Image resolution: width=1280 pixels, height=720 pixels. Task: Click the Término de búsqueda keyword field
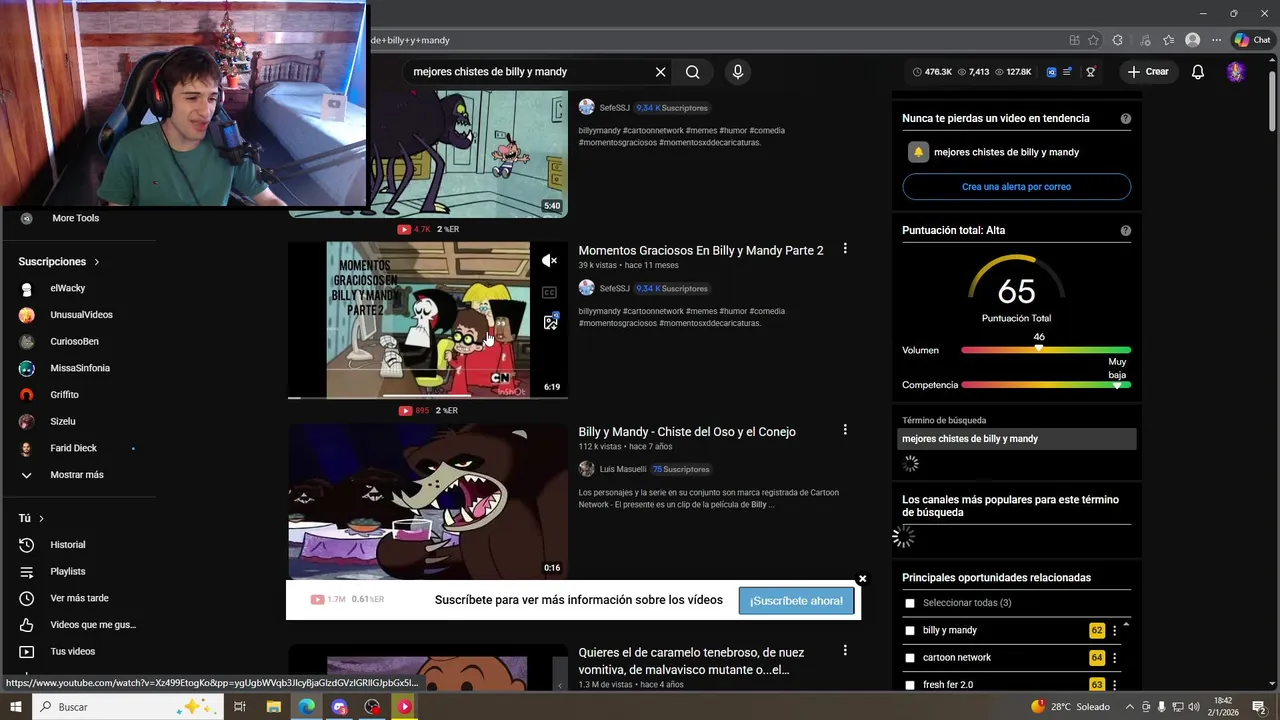1017,439
